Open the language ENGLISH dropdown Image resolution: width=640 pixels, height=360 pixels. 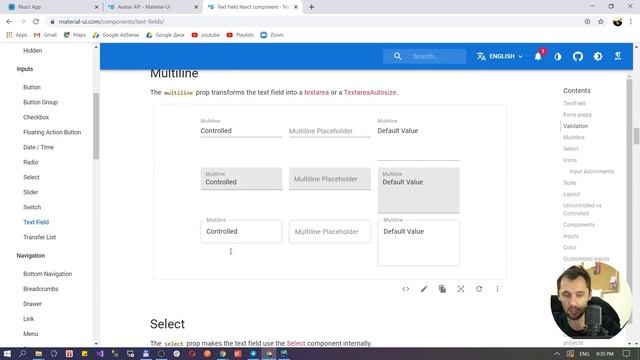point(500,56)
